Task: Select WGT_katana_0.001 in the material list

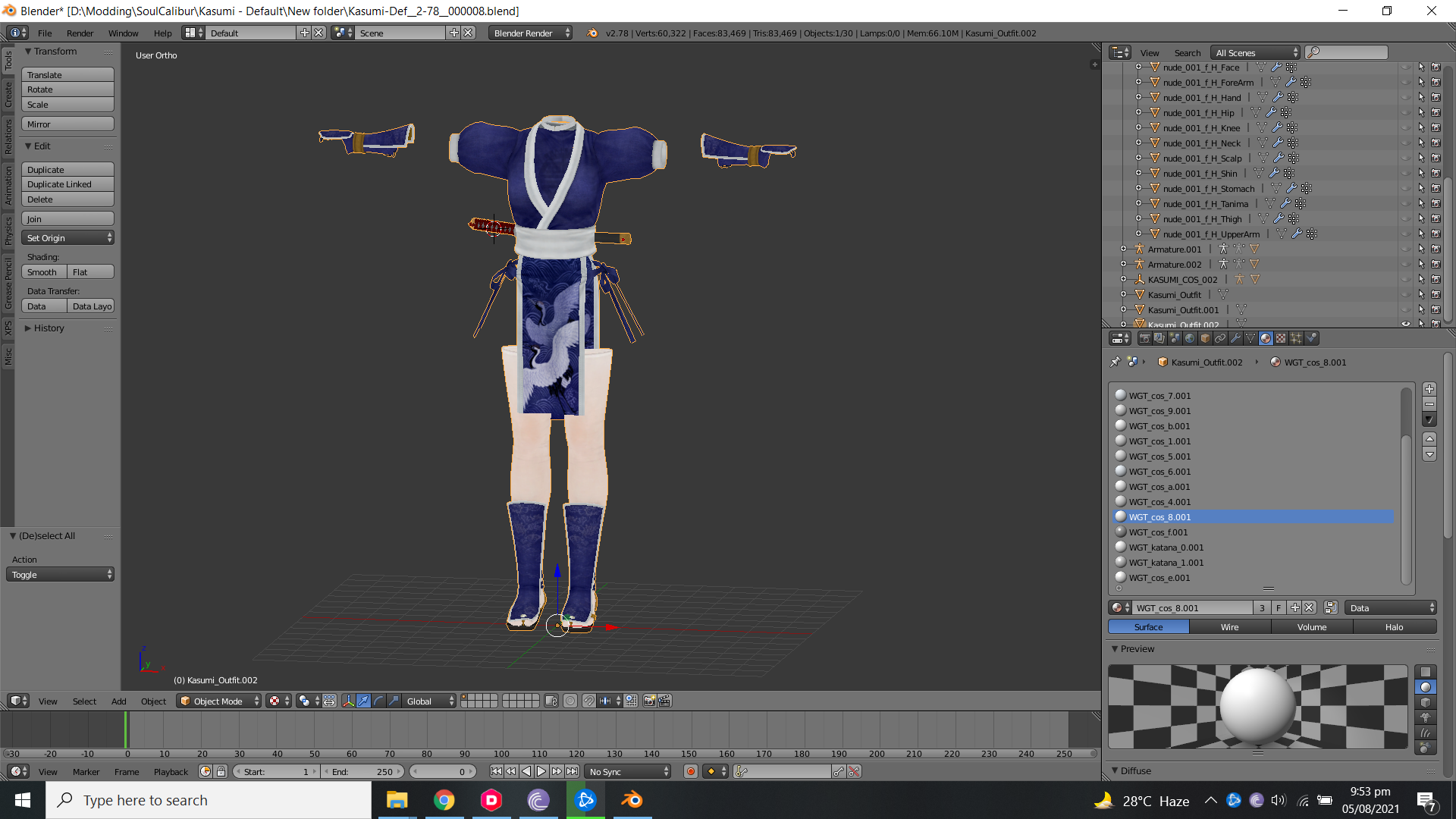Action: click(1253, 548)
